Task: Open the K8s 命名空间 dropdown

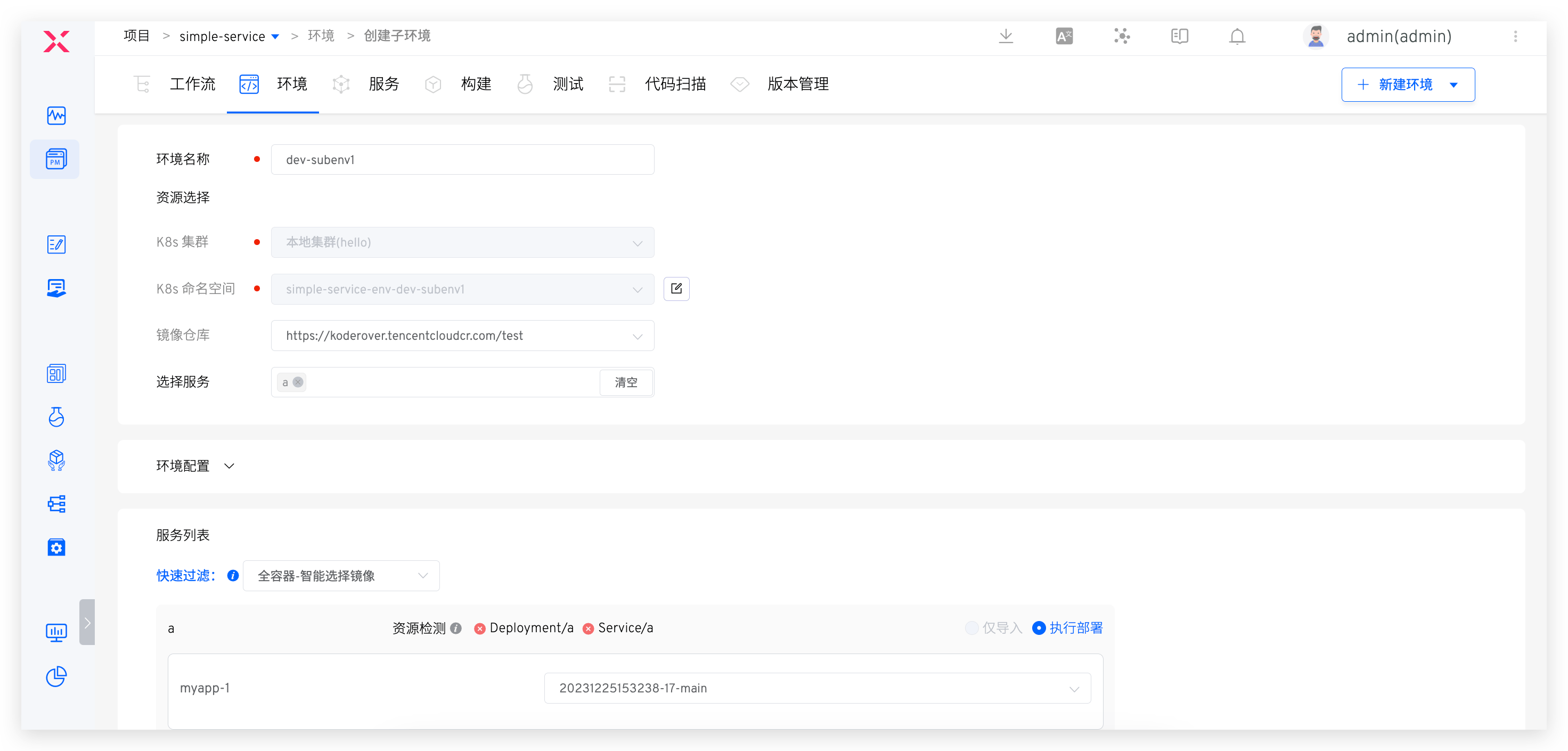Action: coord(463,289)
